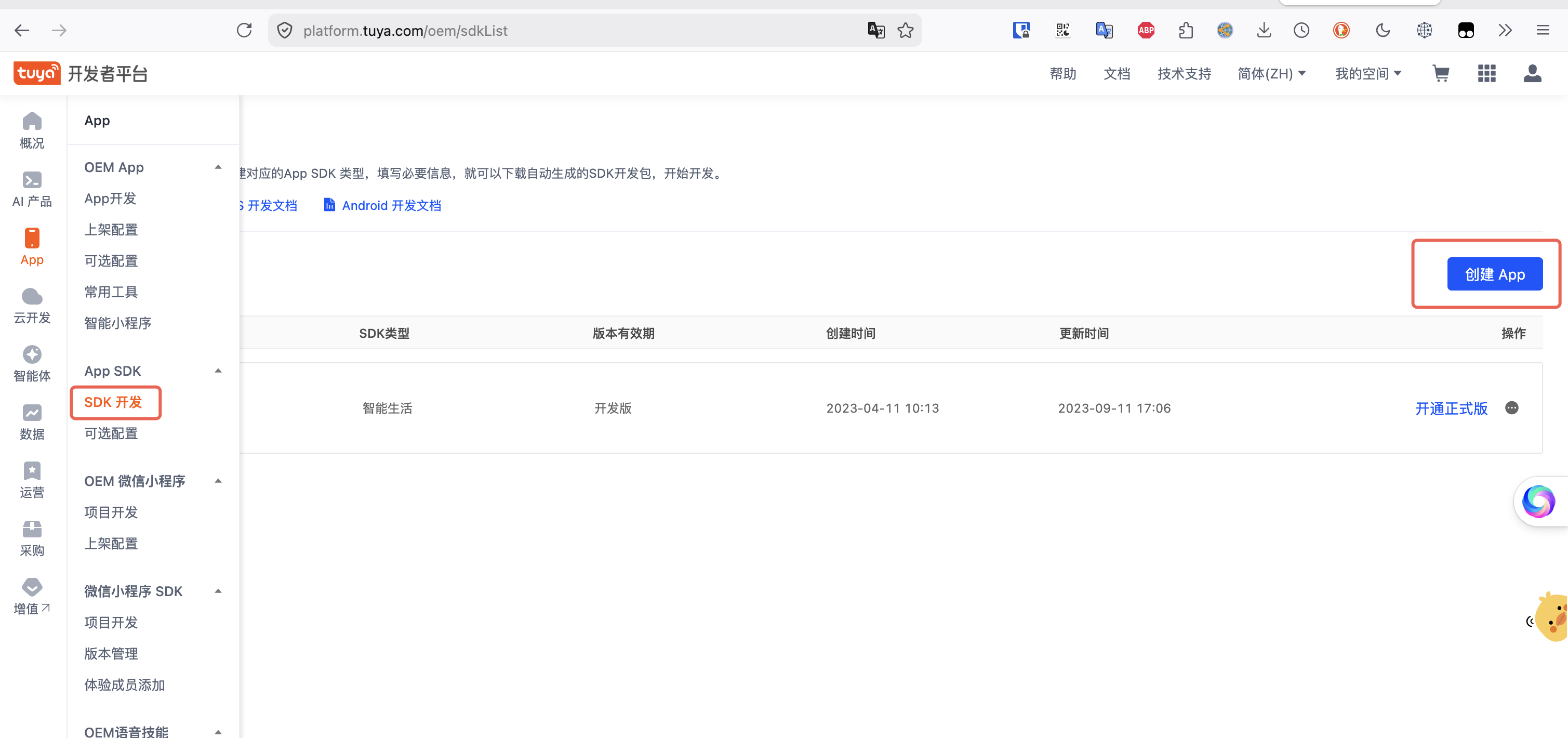This screenshot has width=1568, height=738.
Task: Go back to the previous browser page
Action: 22,31
